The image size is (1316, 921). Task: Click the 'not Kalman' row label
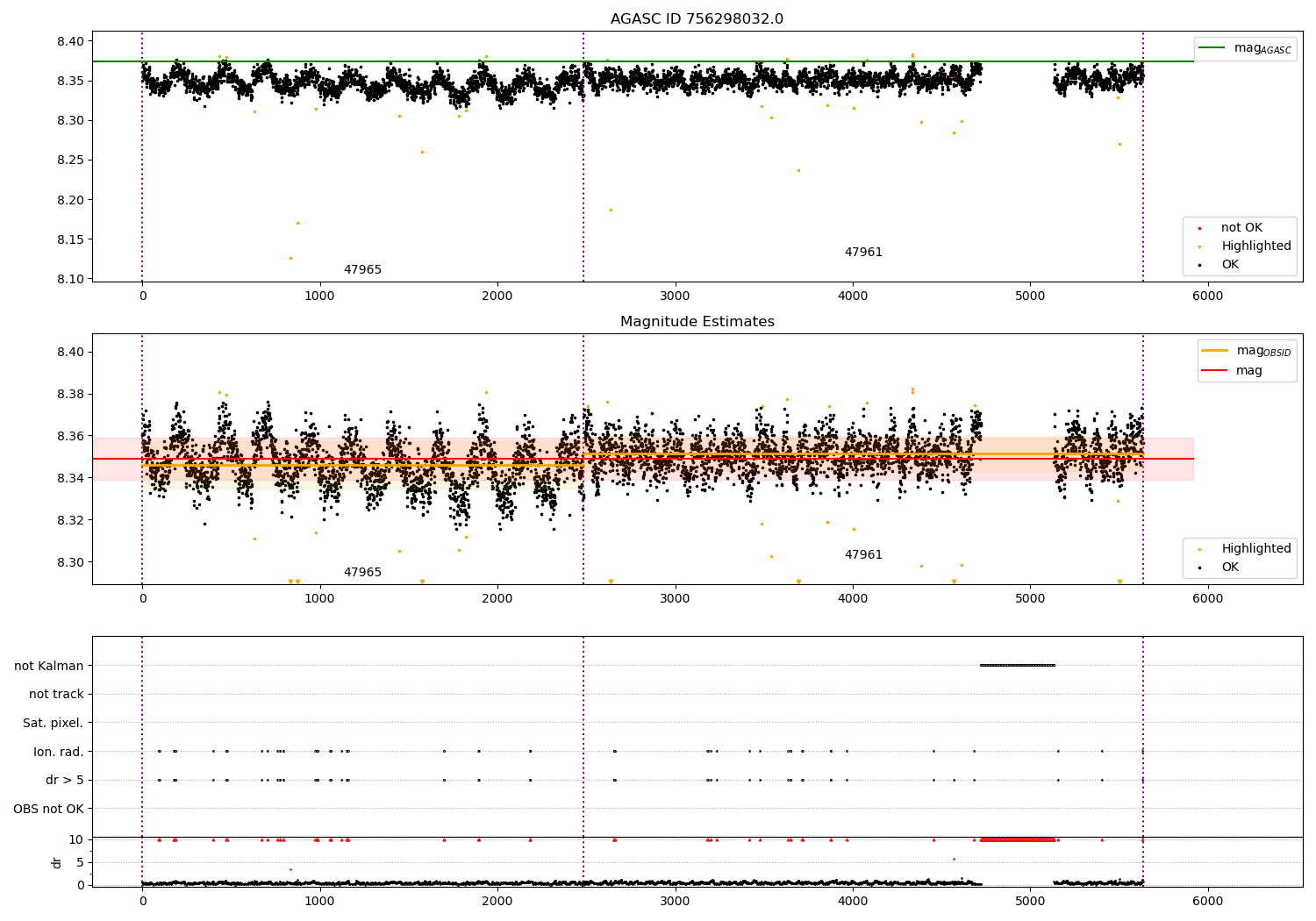tap(49, 666)
